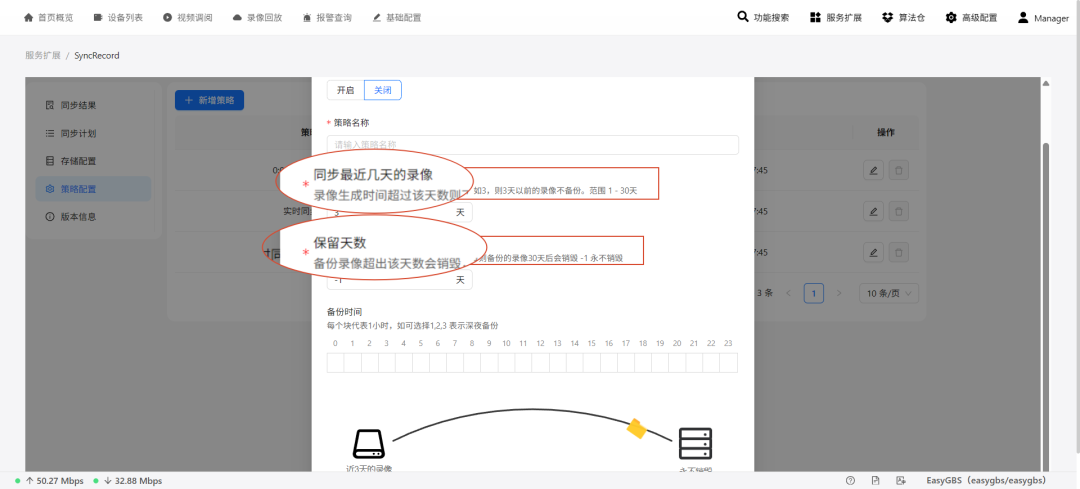1080x489 pixels.
Task: Click the 同步结果 sidebar icon
Action: [x=50, y=106]
